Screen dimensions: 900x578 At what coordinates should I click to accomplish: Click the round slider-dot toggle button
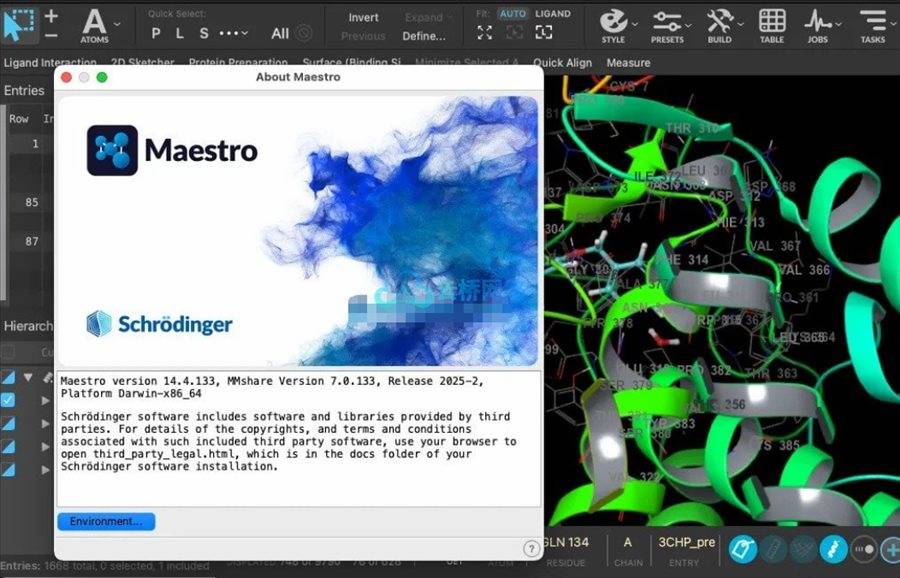point(863,549)
